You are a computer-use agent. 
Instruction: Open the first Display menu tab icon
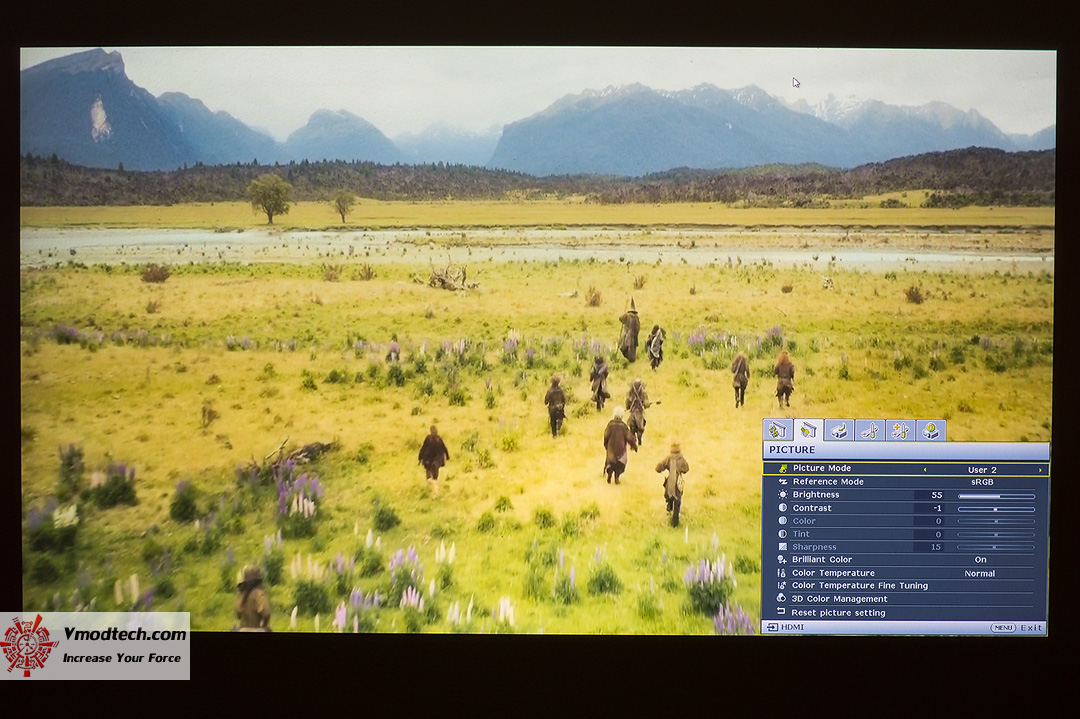(x=778, y=430)
